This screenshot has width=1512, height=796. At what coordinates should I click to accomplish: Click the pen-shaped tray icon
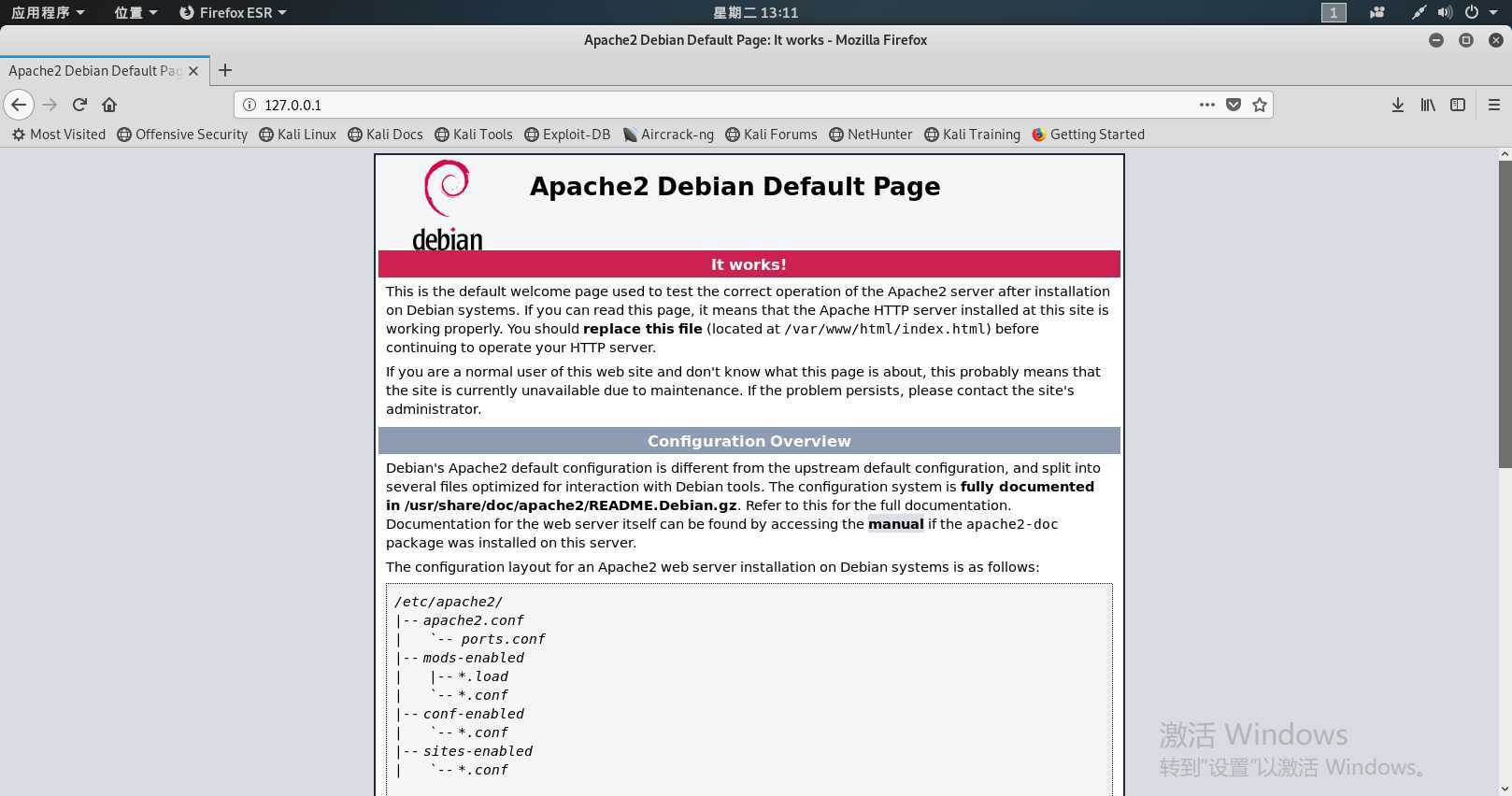tap(1419, 12)
